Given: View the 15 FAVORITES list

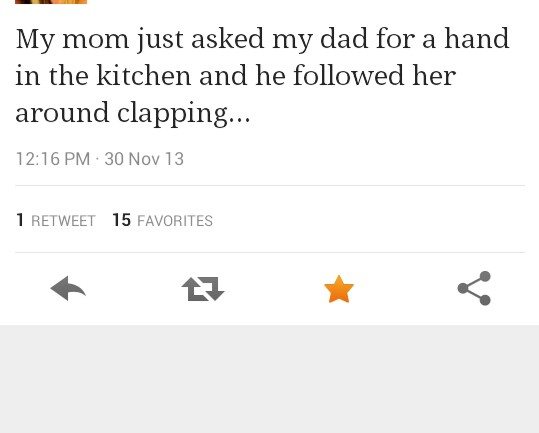Looking at the screenshot, I should [x=163, y=220].
